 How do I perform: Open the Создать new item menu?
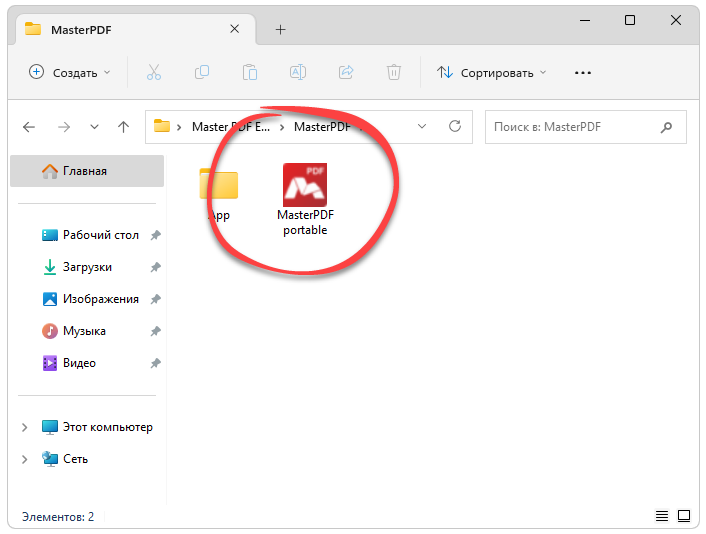pos(69,72)
